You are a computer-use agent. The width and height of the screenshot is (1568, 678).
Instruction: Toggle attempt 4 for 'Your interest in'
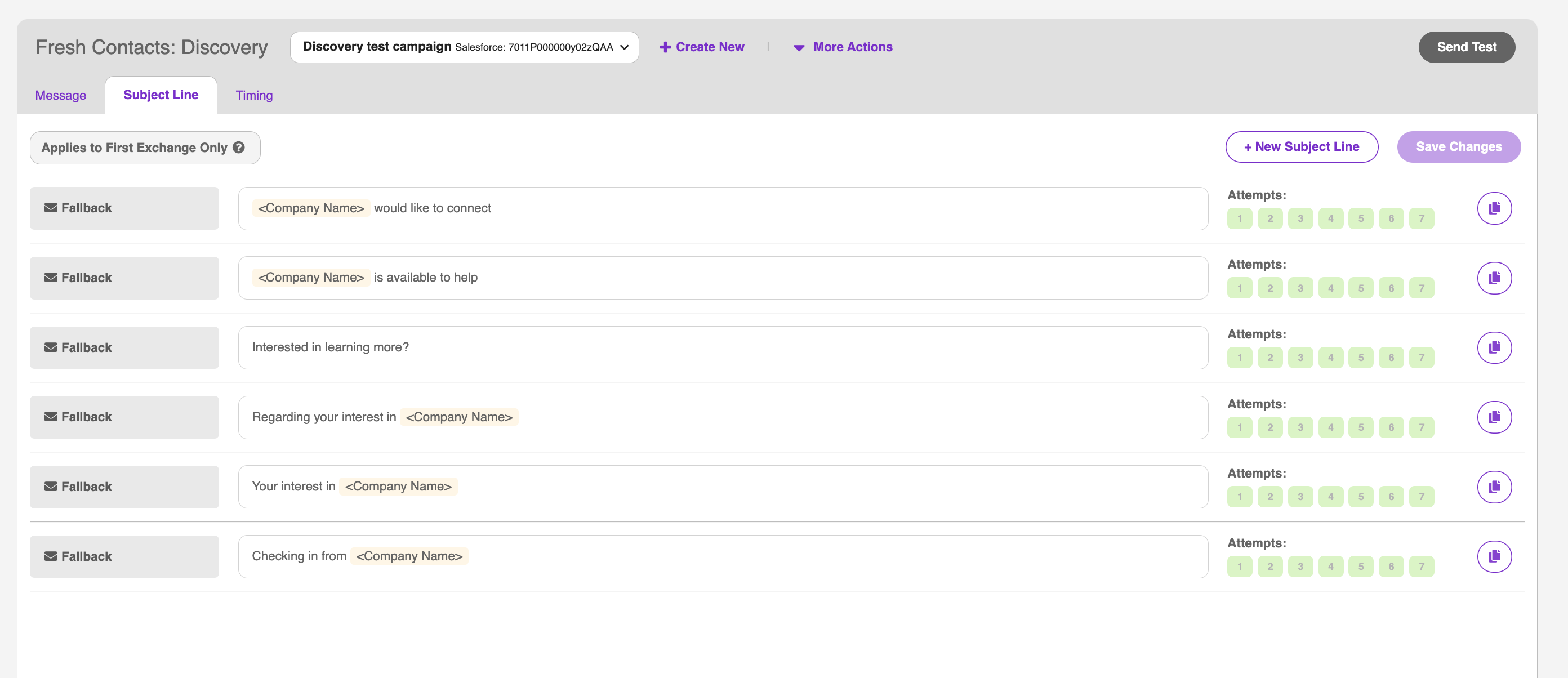click(1331, 497)
